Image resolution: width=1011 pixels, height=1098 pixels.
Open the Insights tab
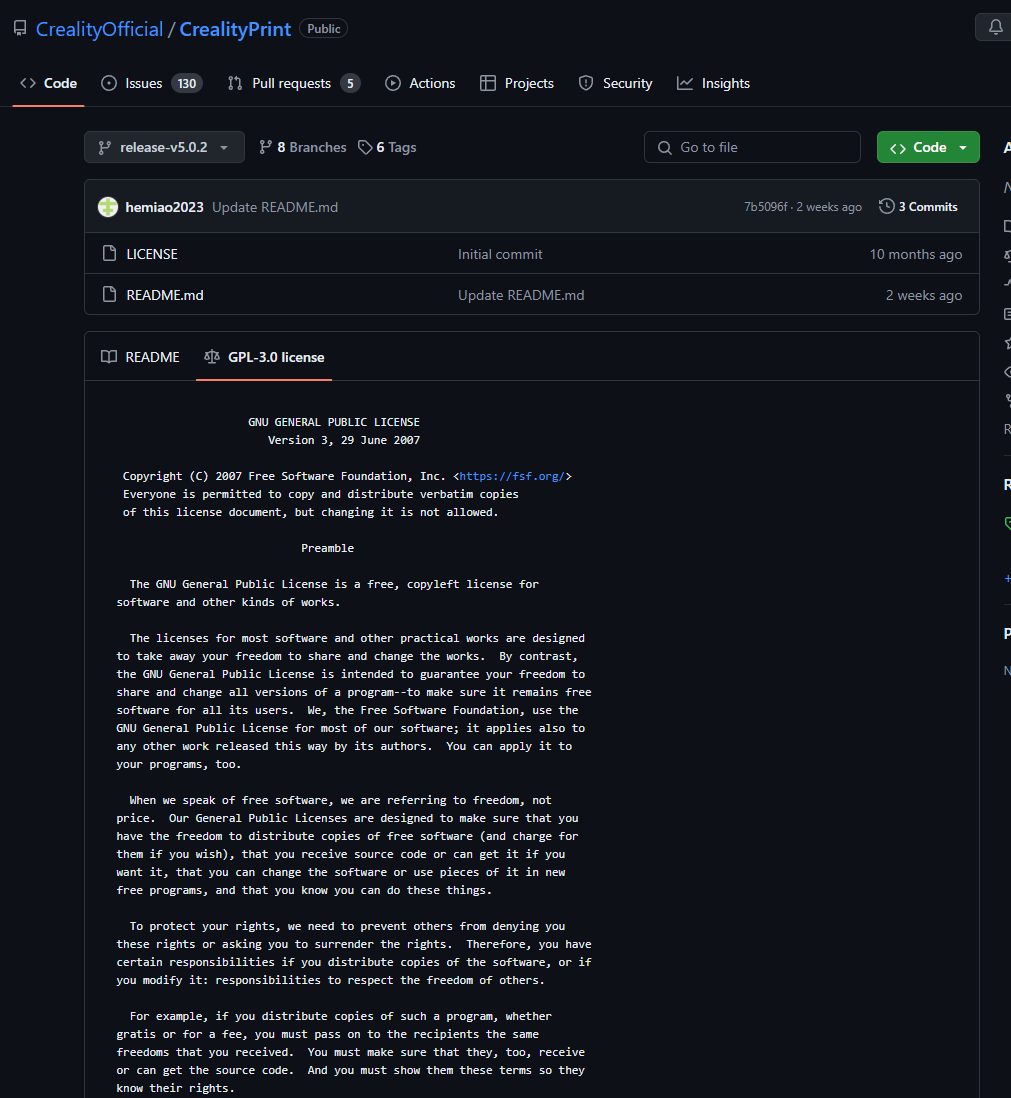point(713,83)
